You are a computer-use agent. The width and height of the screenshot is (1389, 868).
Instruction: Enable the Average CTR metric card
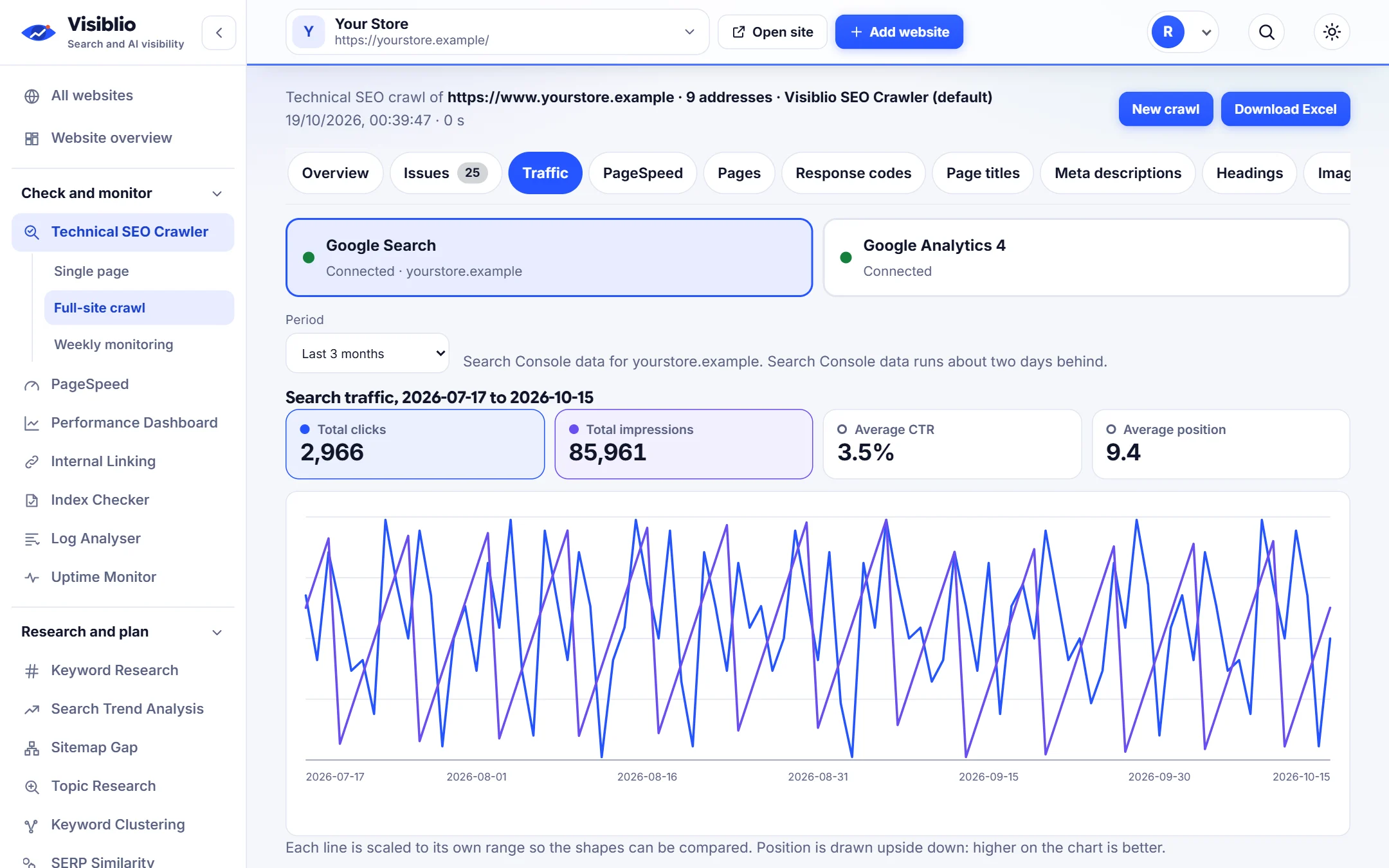pyautogui.click(x=952, y=444)
